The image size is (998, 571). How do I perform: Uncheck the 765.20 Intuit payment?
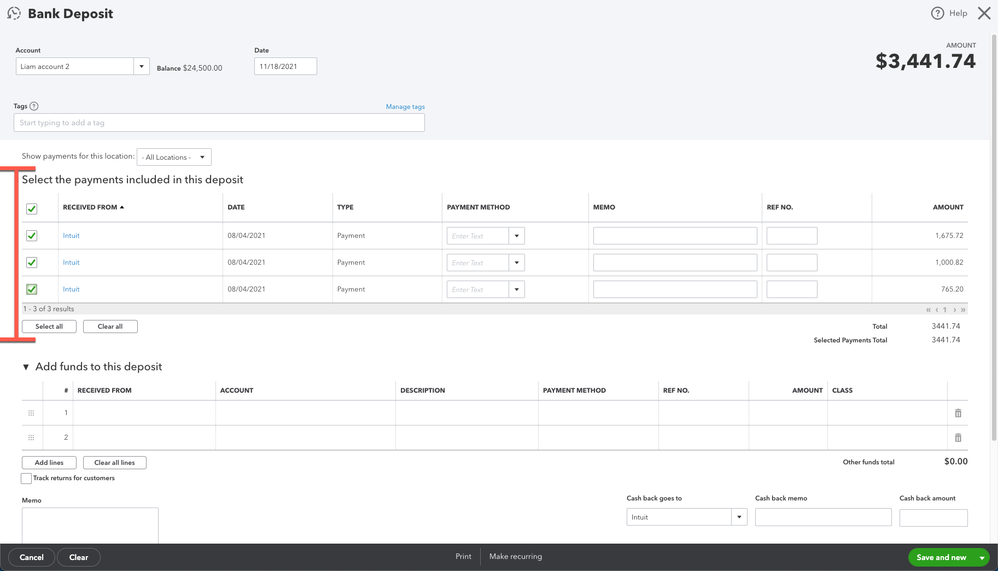click(32, 289)
